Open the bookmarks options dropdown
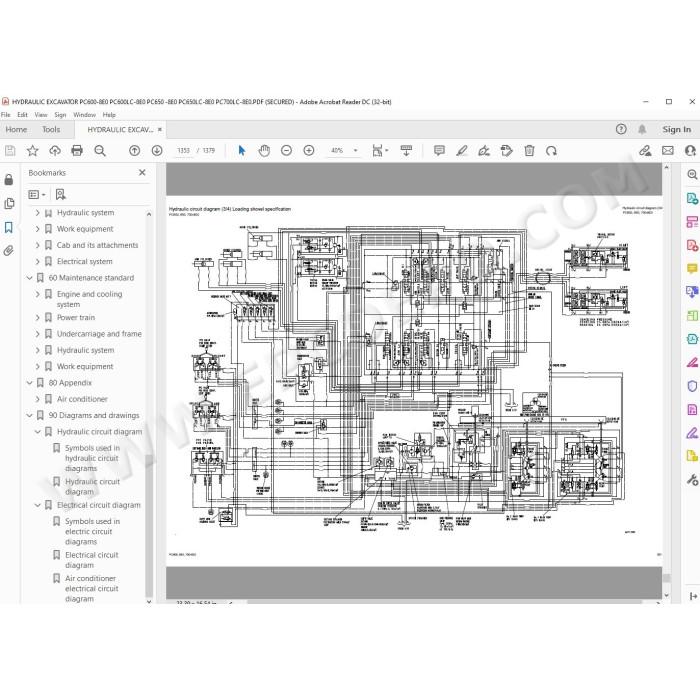Image resolution: width=700 pixels, height=700 pixels. 37,195
